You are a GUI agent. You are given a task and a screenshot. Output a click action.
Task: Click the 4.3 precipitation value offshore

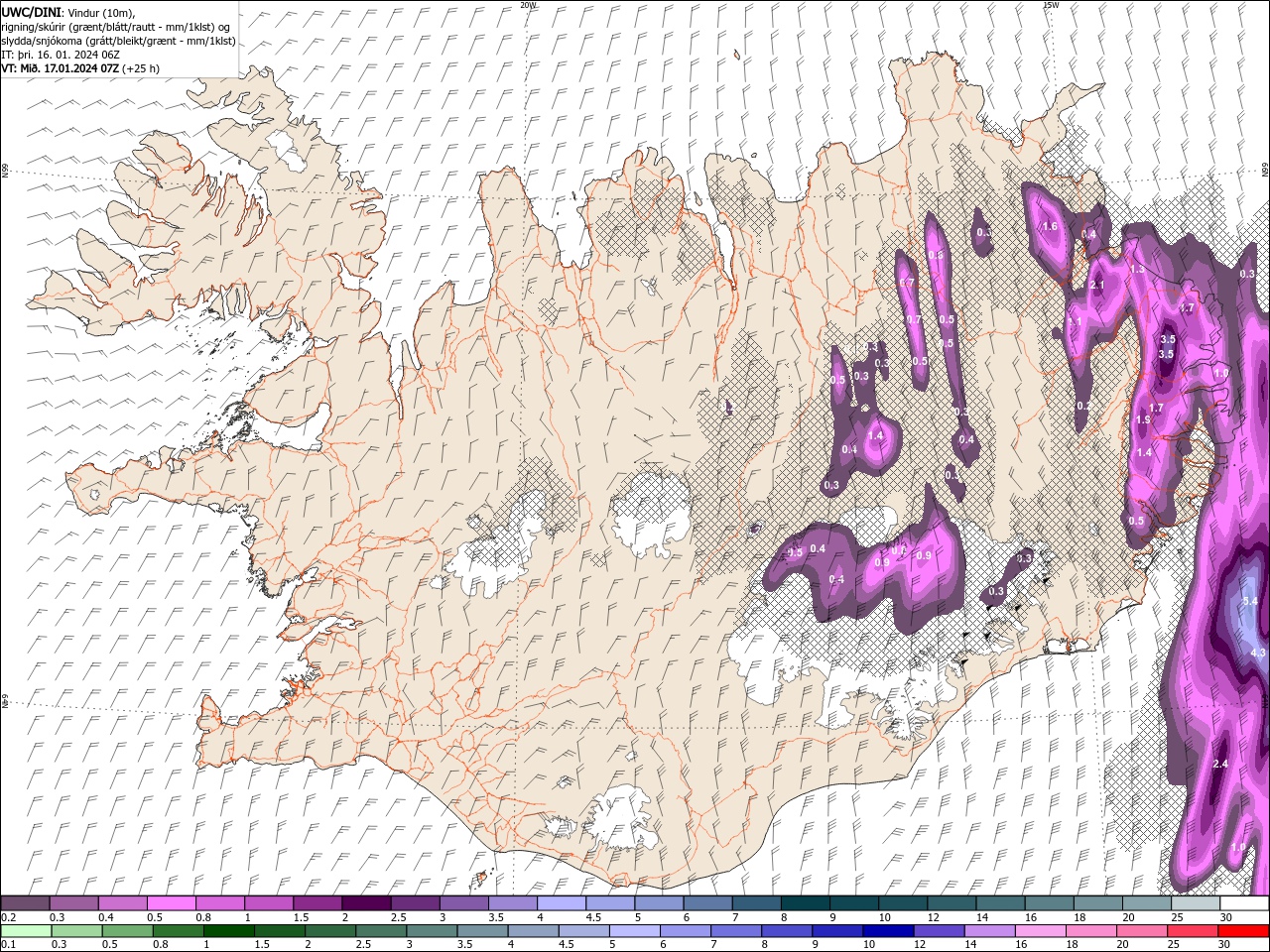(1258, 653)
